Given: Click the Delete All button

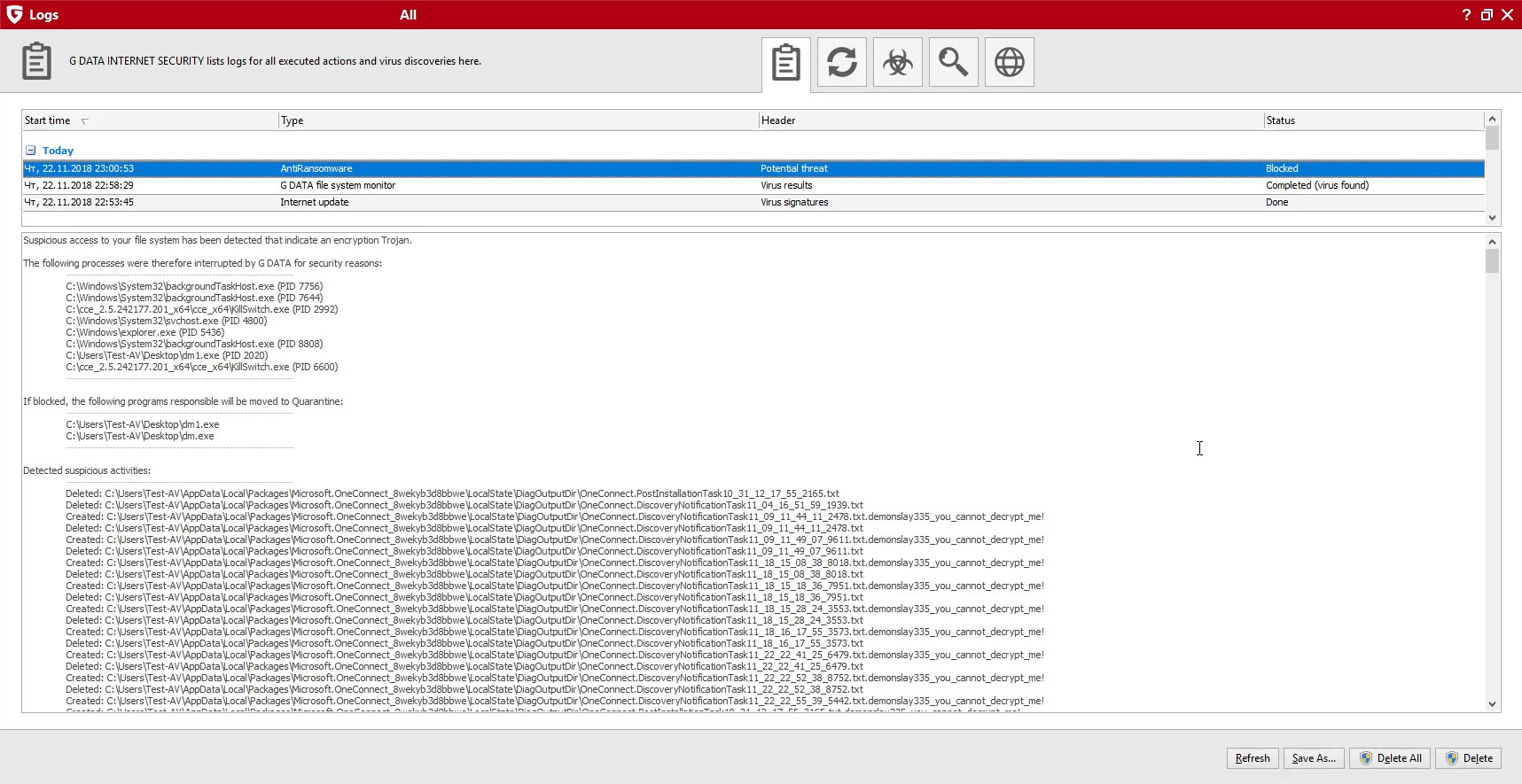Looking at the screenshot, I should click(1390, 758).
